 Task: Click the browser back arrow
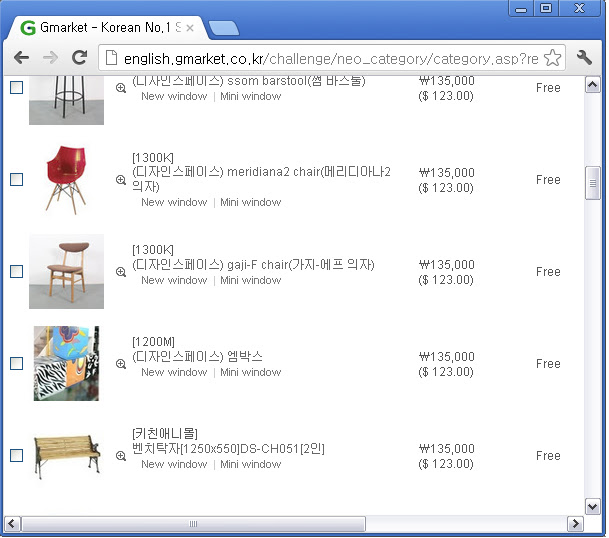(21, 58)
